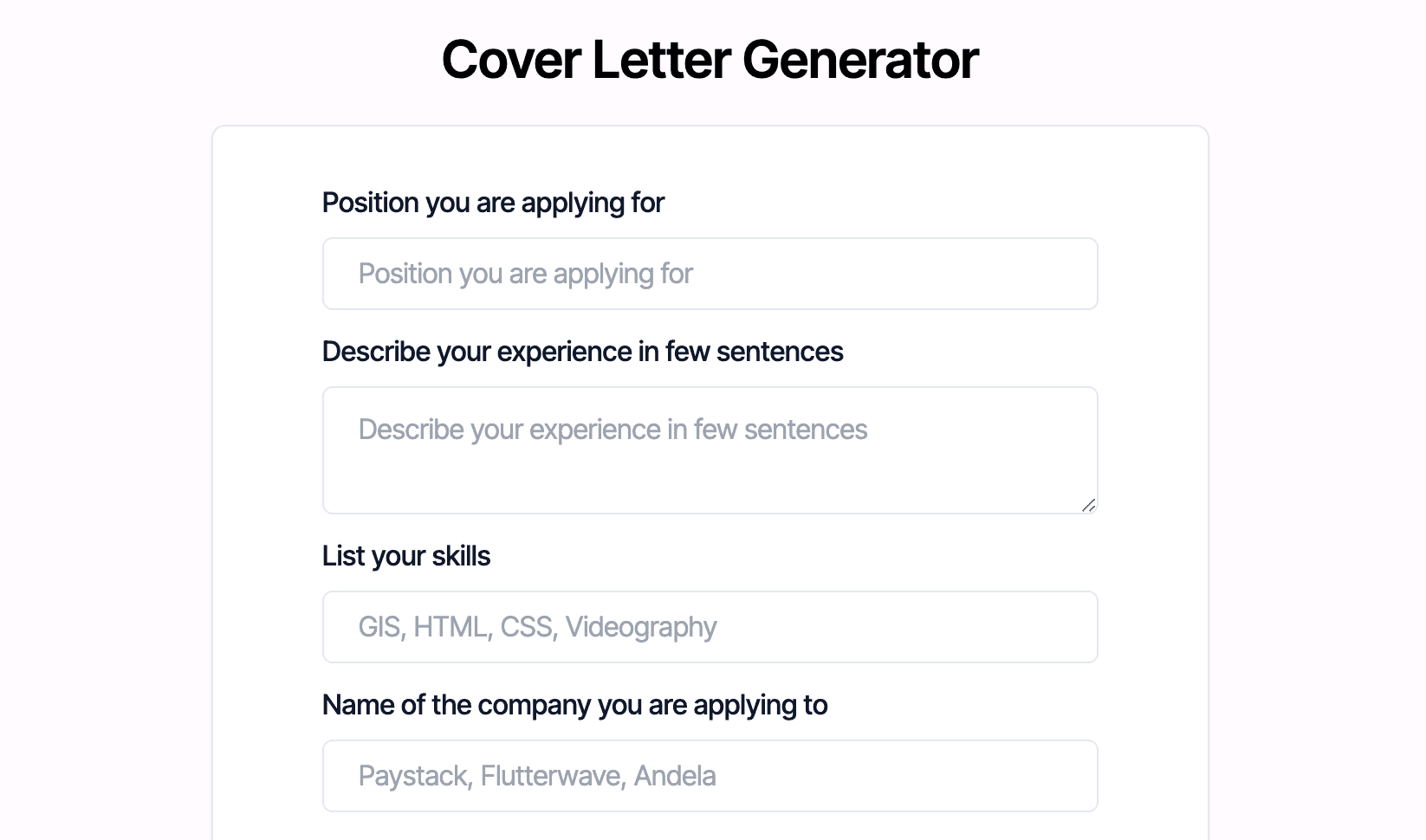The image size is (1426, 840).
Task: Click the 'Name of the company' label
Action: (574, 705)
